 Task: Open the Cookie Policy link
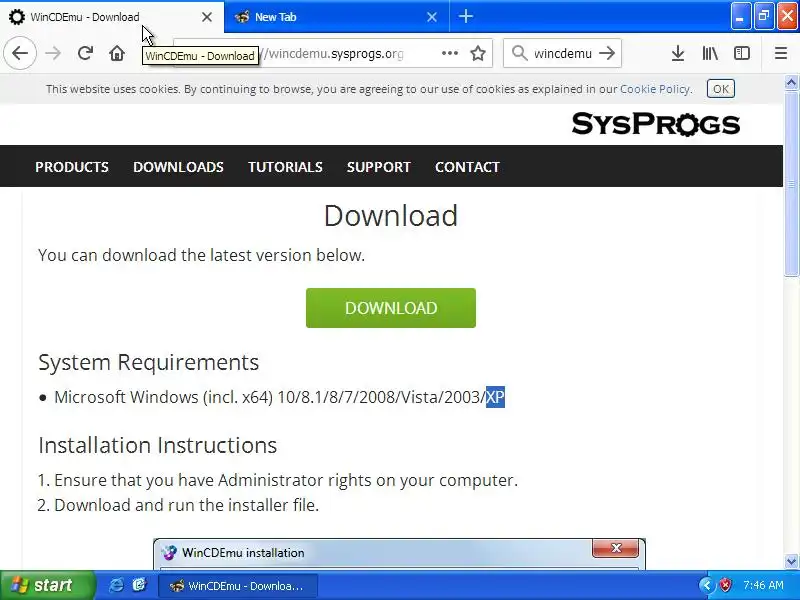(x=655, y=89)
